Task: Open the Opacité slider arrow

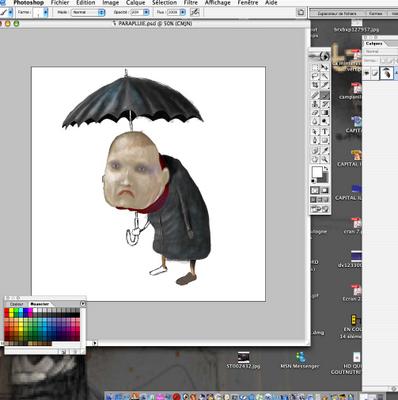Action: tap(146, 12)
